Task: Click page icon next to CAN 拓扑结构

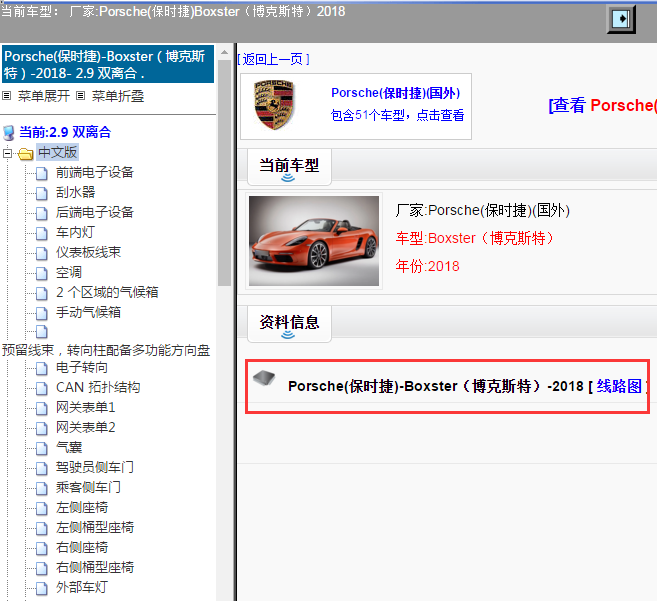Action: pos(41,388)
